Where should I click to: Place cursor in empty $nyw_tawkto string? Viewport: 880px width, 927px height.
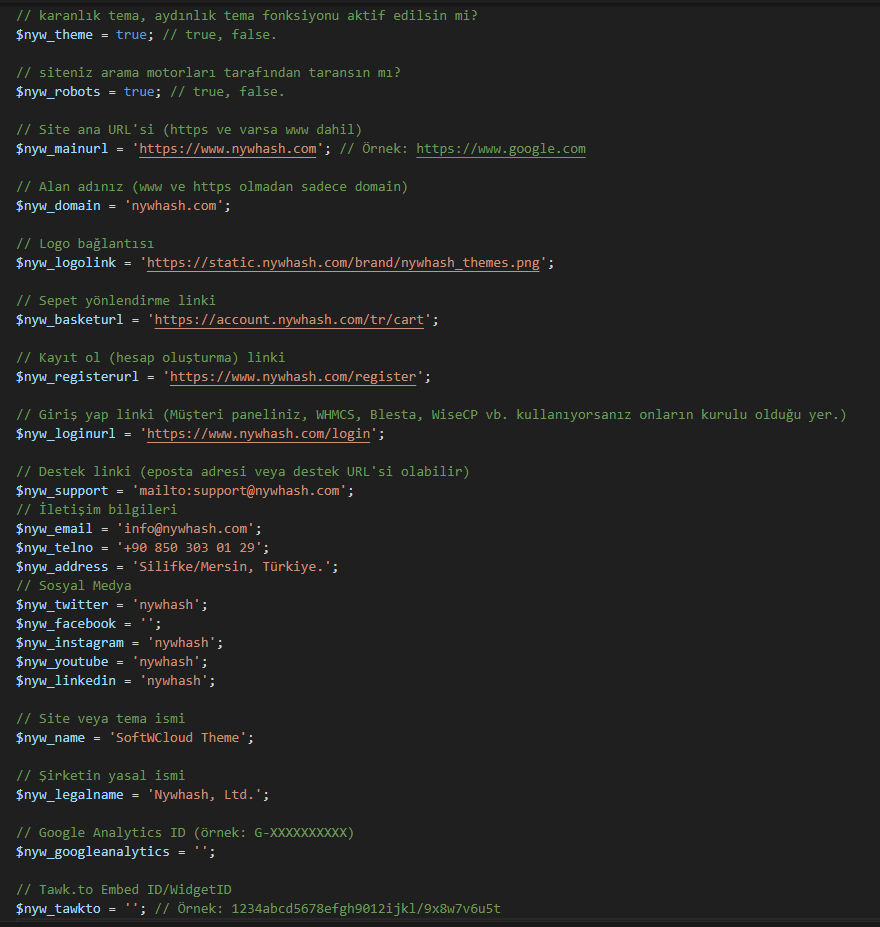132,909
